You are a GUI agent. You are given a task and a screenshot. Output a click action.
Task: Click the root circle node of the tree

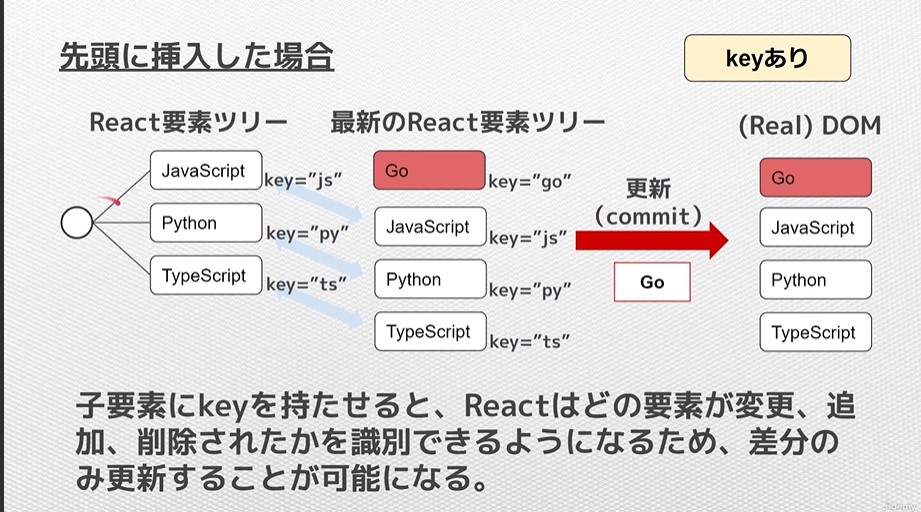tap(77, 222)
